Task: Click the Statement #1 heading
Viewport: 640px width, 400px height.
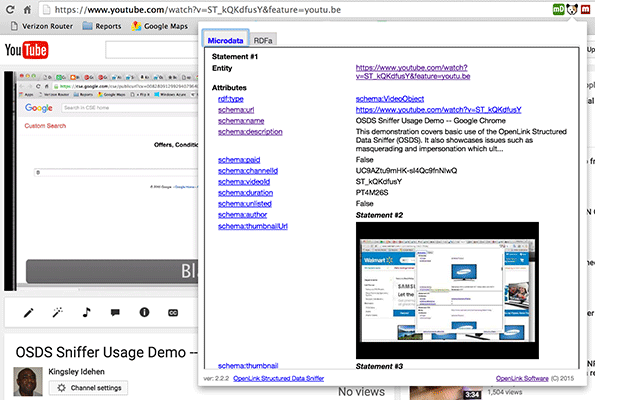Action: click(x=235, y=57)
